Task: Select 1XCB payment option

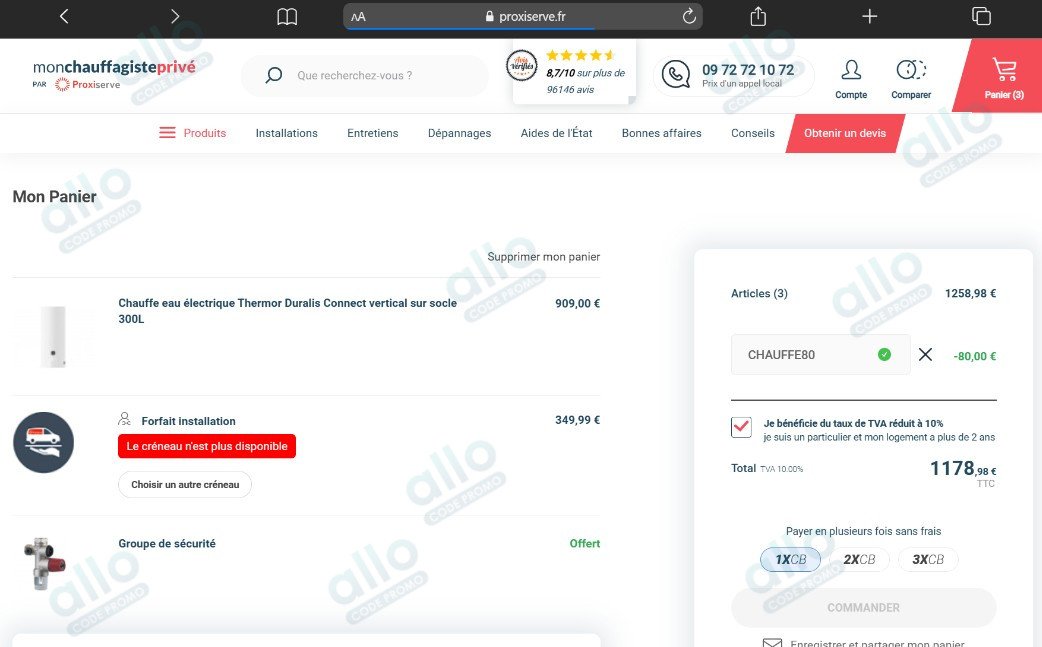Action: 790,559
